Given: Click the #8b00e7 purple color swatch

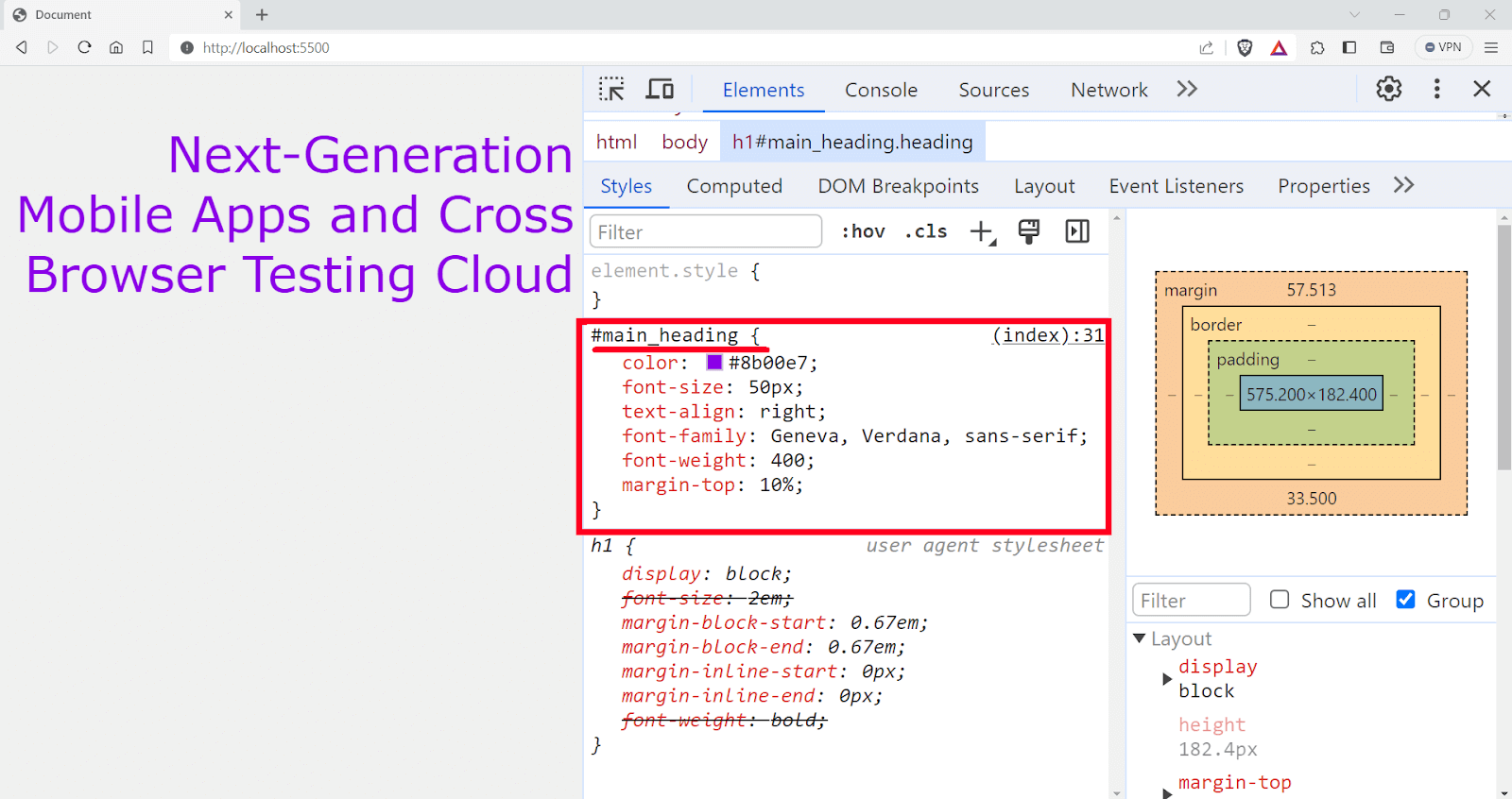Looking at the screenshot, I should (x=714, y=363).
